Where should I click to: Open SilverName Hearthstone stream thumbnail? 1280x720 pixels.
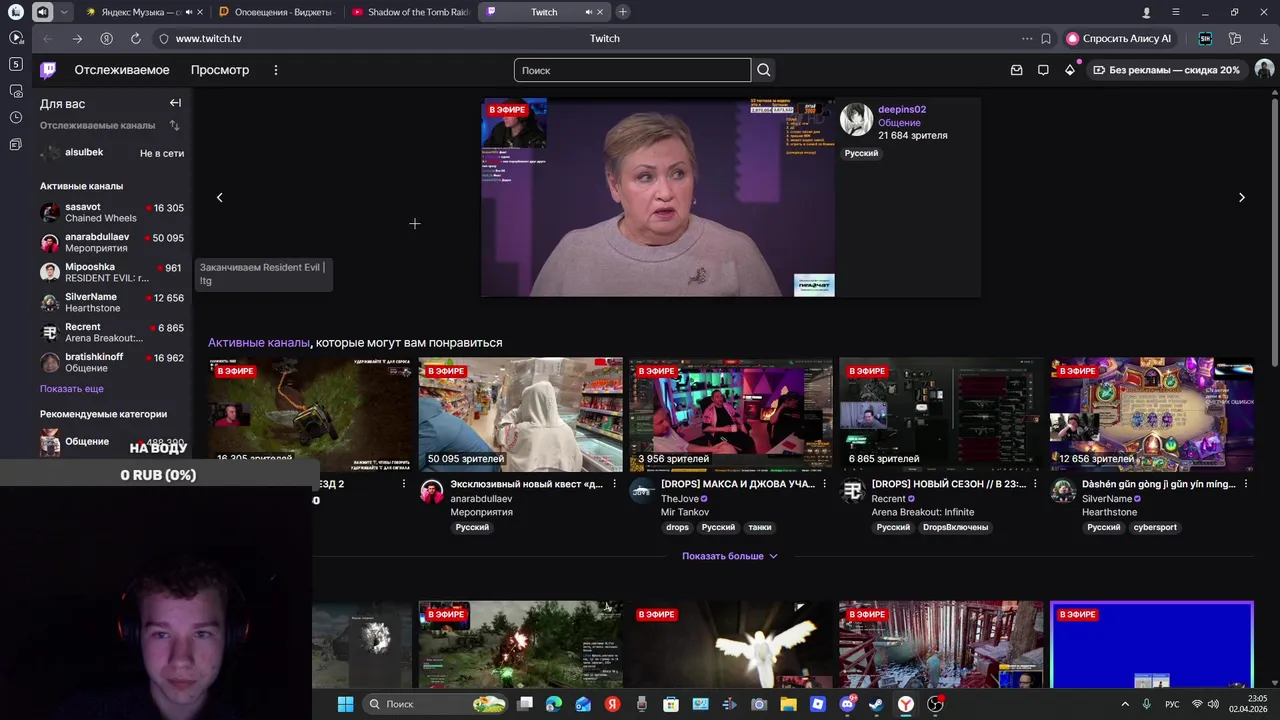click(x=1152, y=414)
